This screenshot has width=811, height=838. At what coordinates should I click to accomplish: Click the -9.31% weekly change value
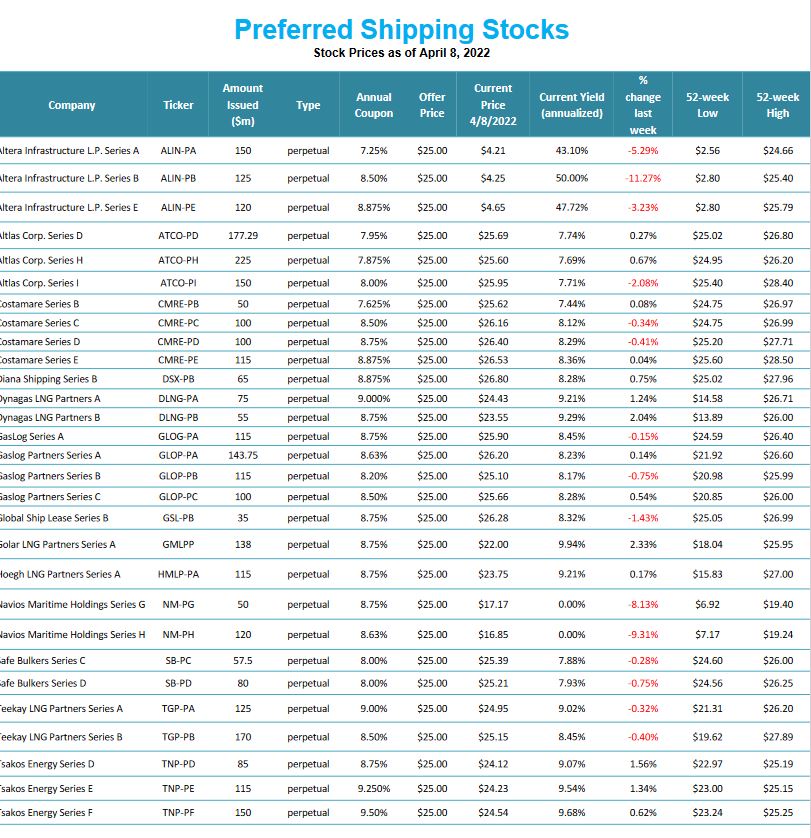643,635
